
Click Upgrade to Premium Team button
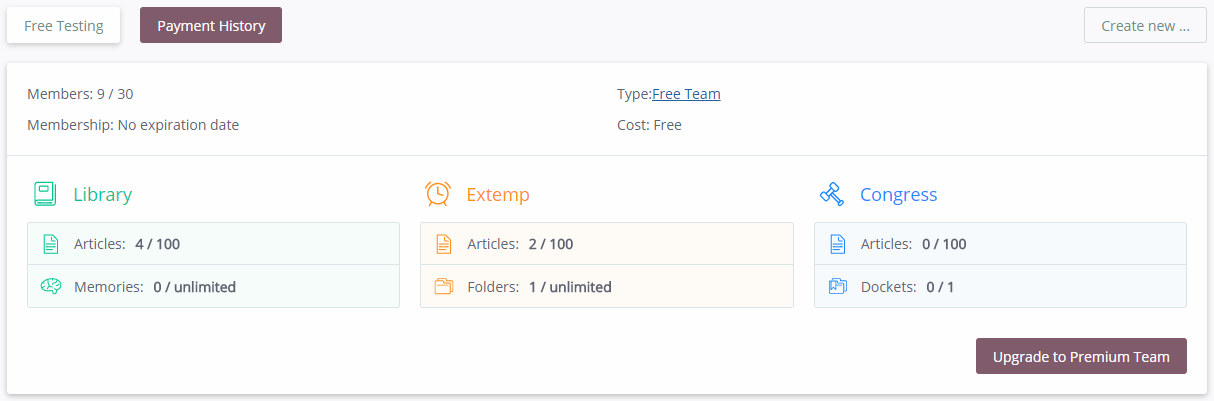click(x=1081, y=356)
